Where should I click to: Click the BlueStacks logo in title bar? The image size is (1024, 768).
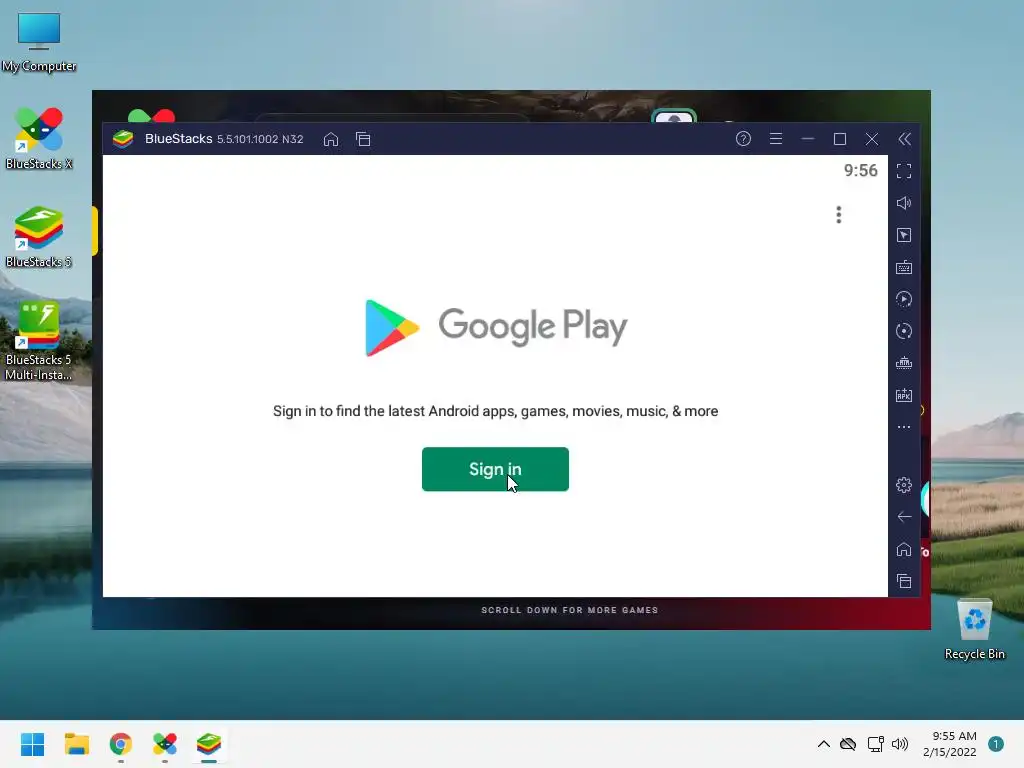[123, 138]
